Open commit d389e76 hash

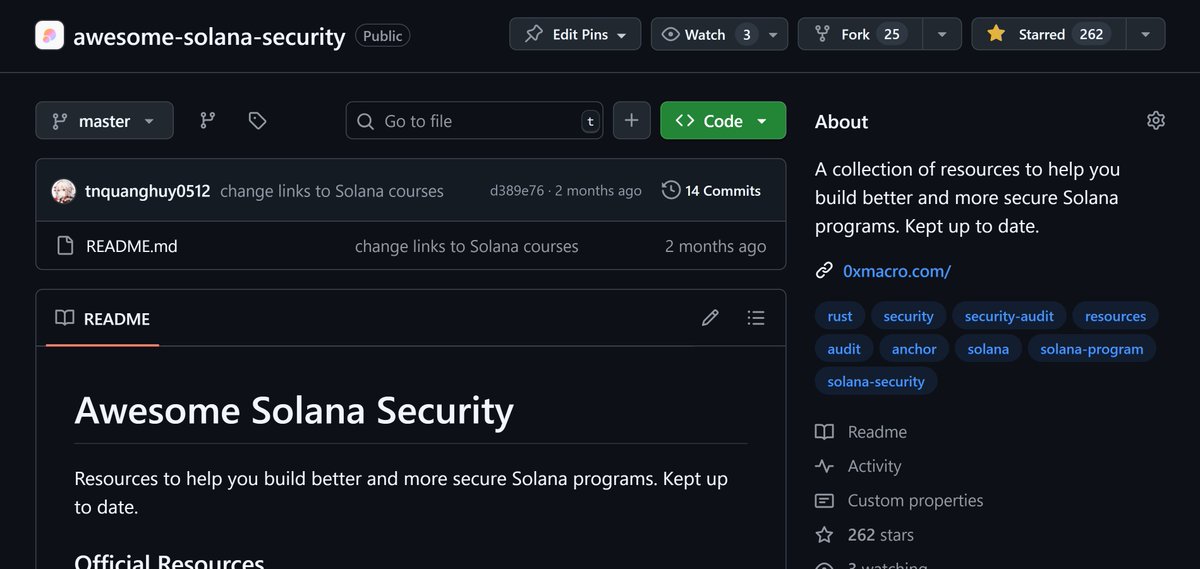[x=517, y=191]
